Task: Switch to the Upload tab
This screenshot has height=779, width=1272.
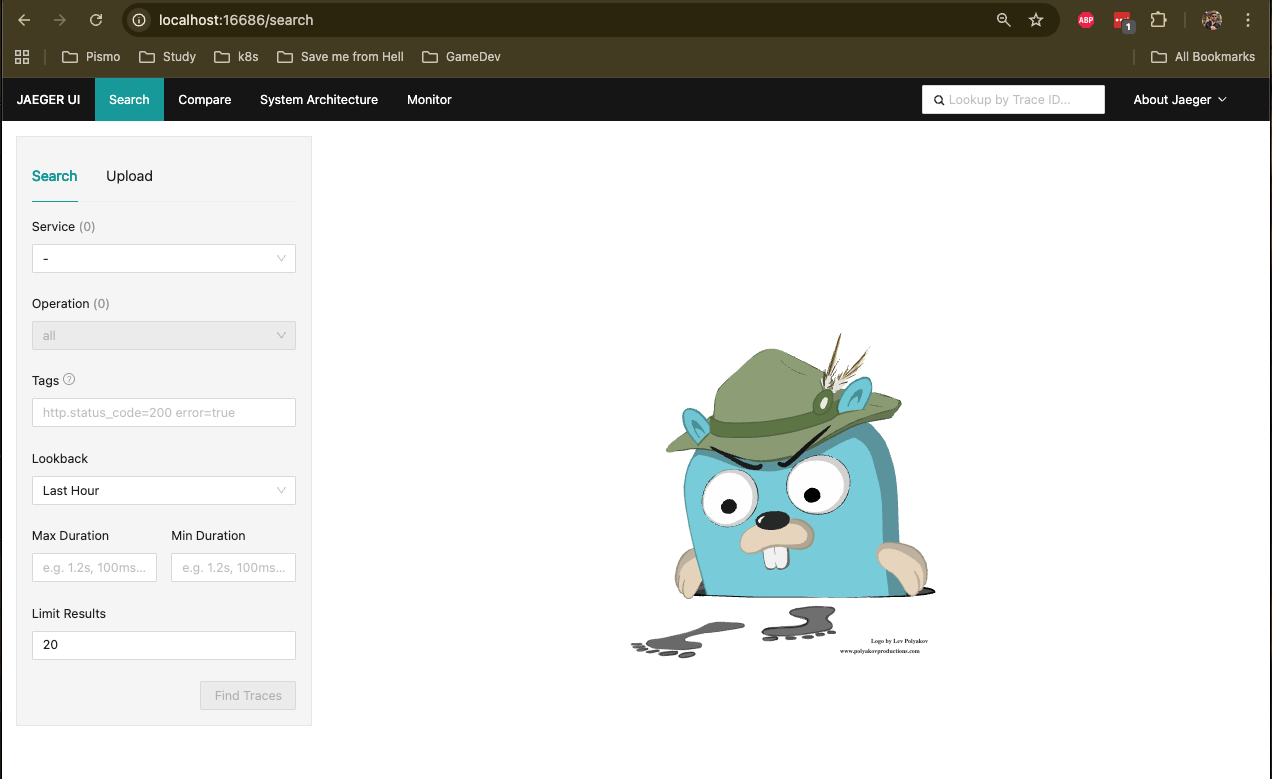Action: [x=129, y=176]
